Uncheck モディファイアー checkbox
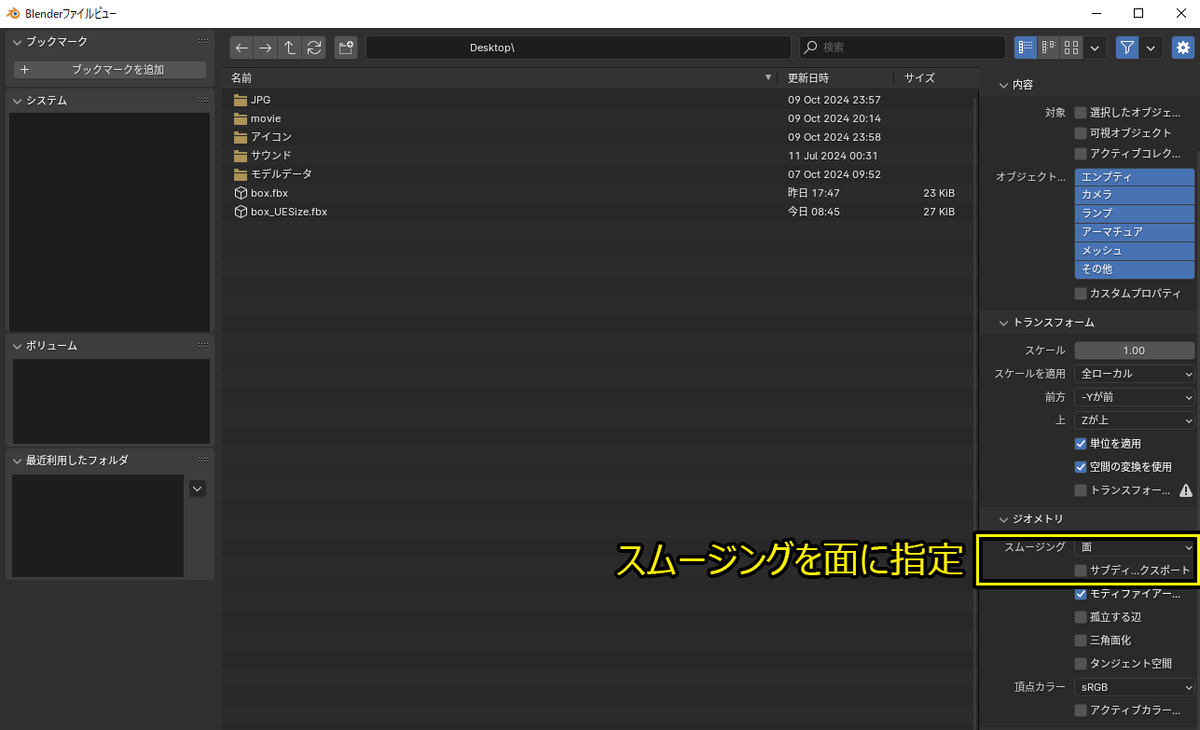 (x=1080, y=594)
